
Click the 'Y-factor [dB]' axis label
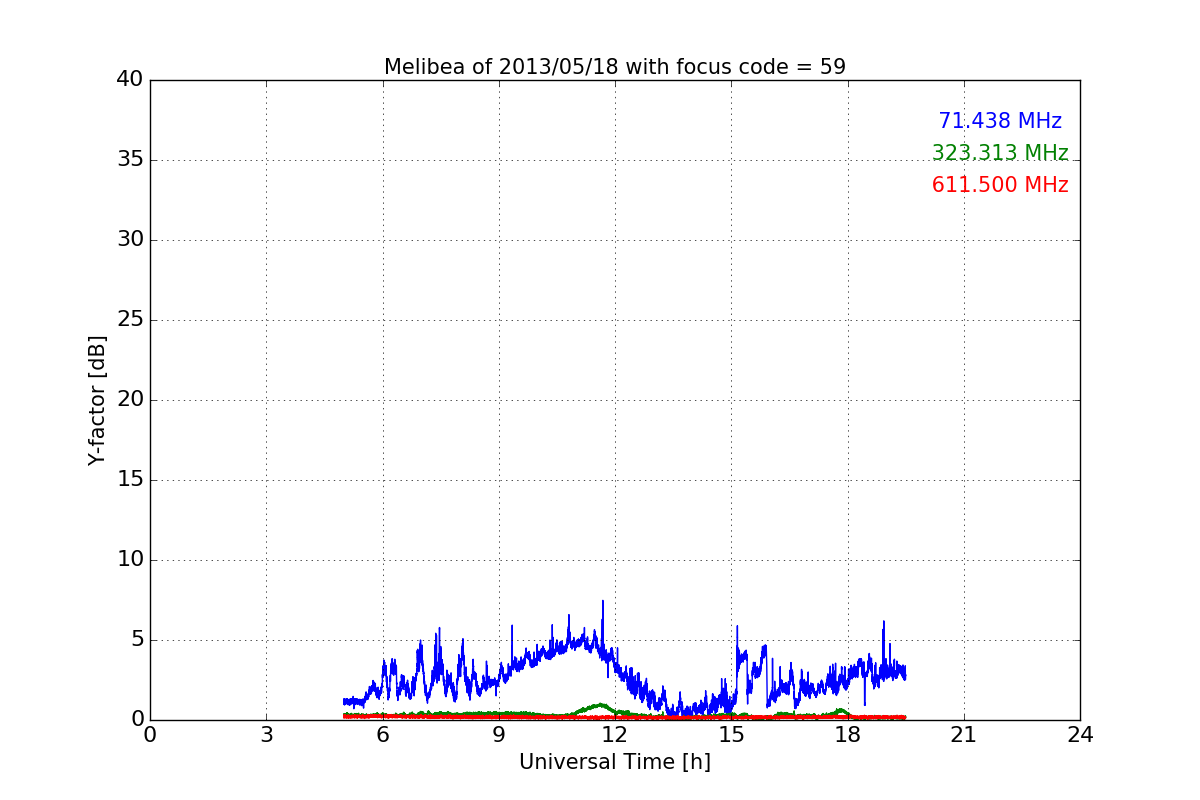coord(97,400)
